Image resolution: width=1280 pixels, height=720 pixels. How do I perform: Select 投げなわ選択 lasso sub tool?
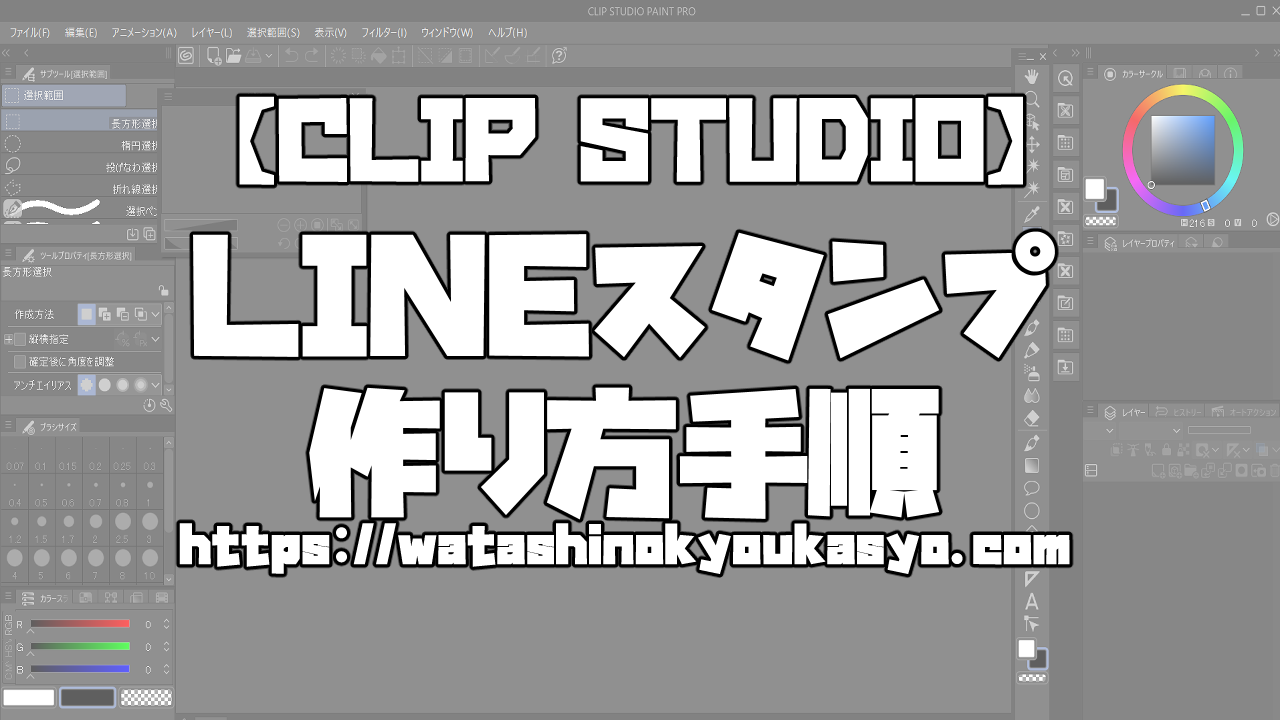(80, 167)
